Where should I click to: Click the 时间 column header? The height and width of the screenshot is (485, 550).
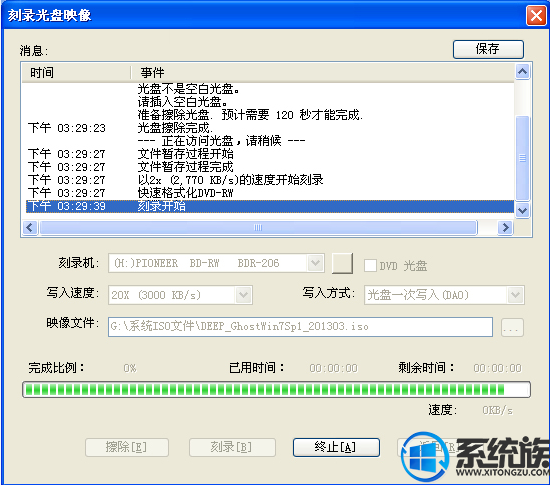click(x=76, y=73)
